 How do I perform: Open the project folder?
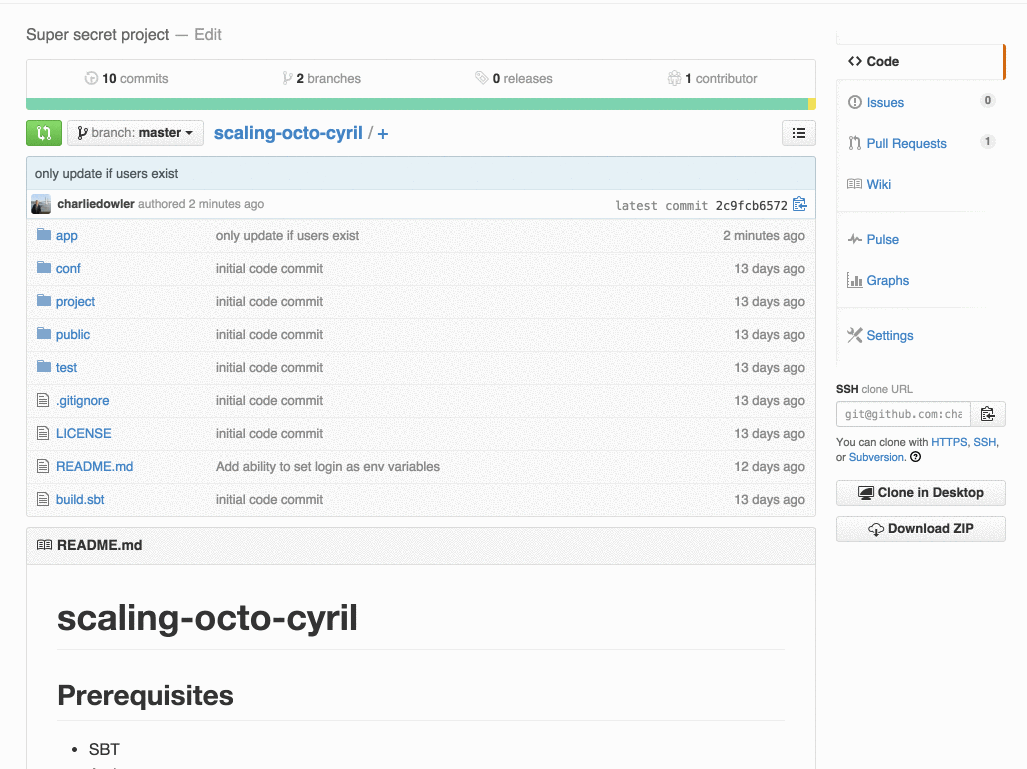pos(75,301)
